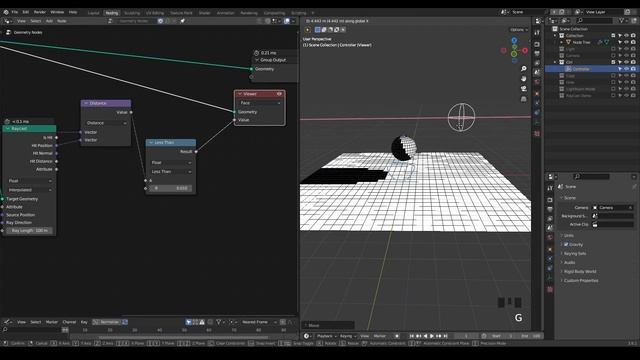Open the timeline Keying dropdown
Viewport: 640px width, 360px height.
point(347,336)
